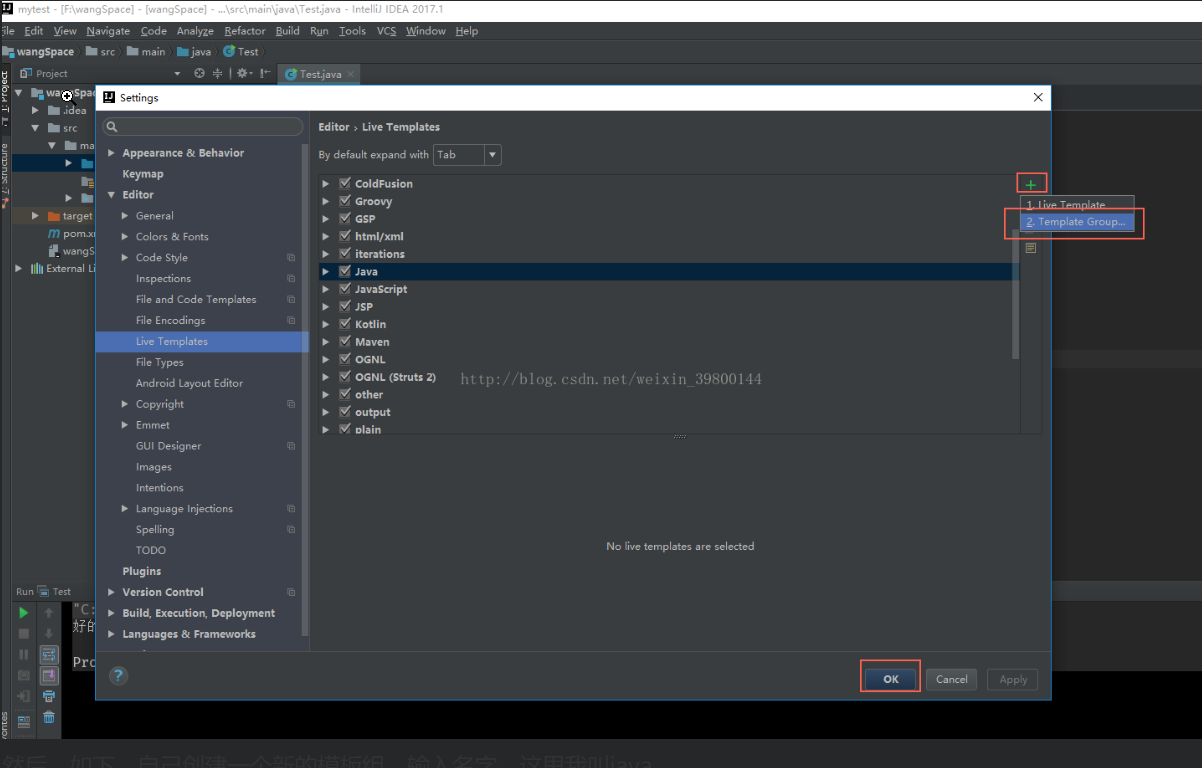Toggle the Kotlin templates checkbox
Image resolution: width=1202 pixels, height=768 pixels.
(344, 324)
